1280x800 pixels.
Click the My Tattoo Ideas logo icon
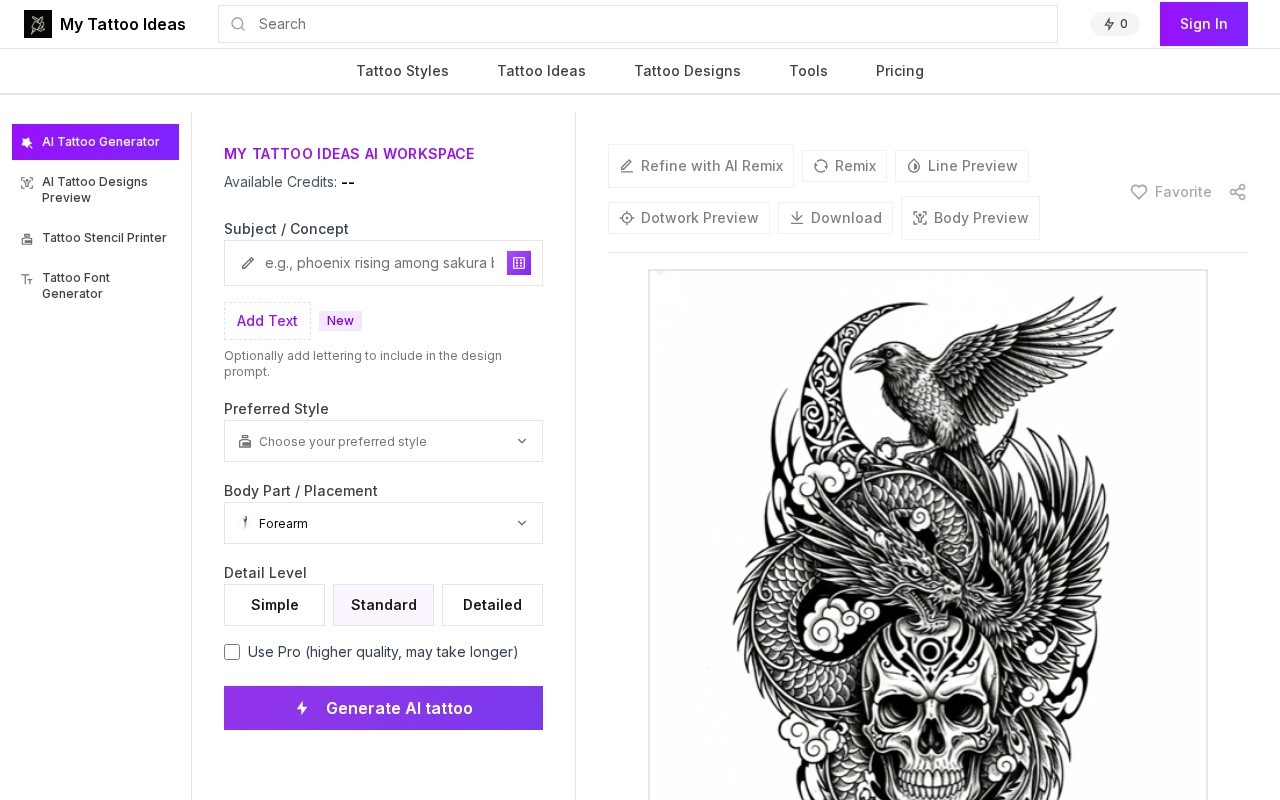tap(38, 24)
